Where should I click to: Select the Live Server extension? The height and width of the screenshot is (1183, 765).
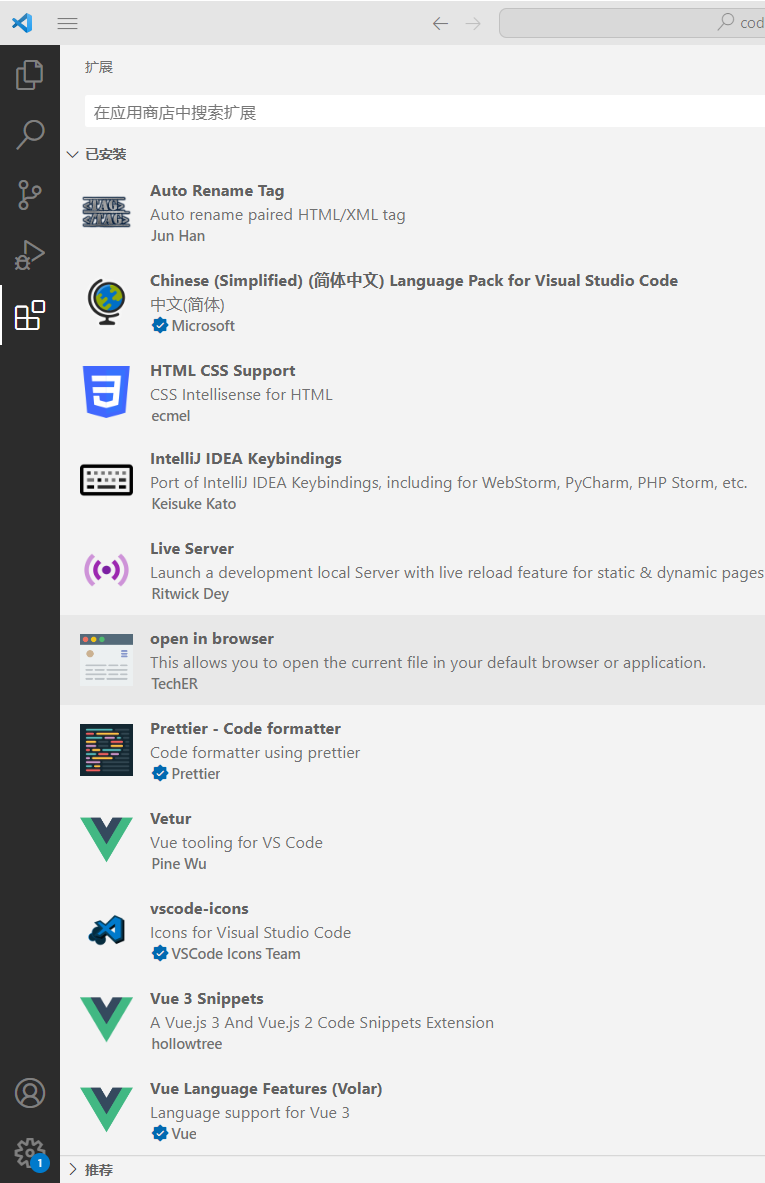192,549
